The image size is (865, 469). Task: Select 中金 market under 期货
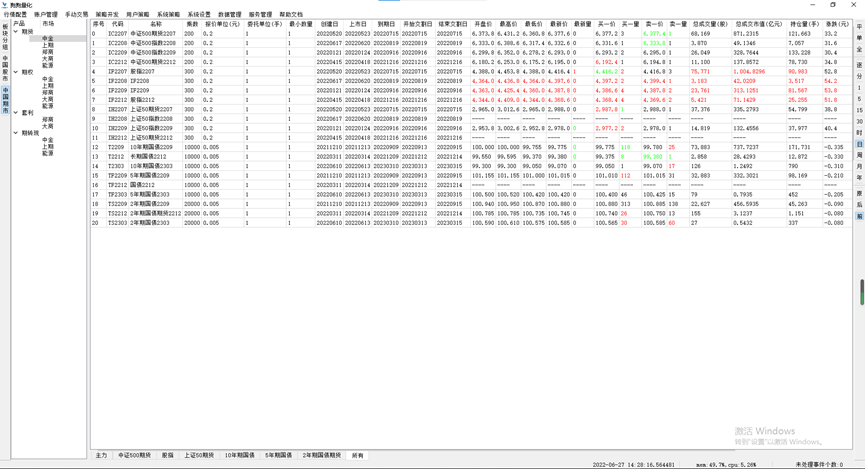(48, 39)
